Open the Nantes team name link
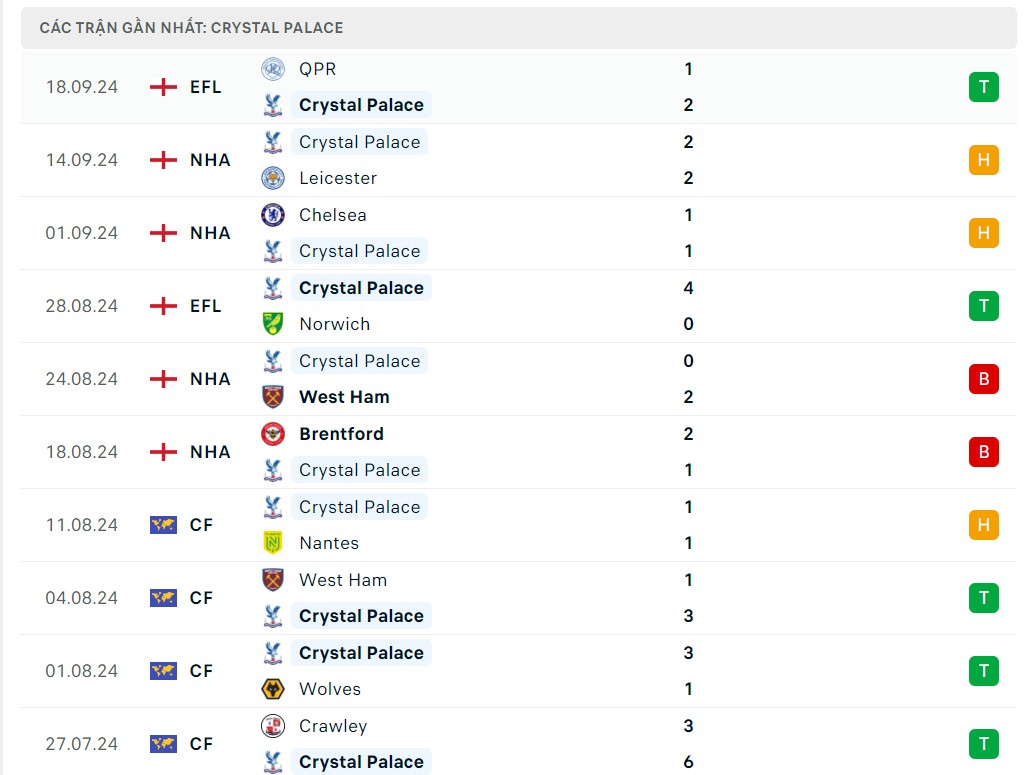 coord(329,543)
